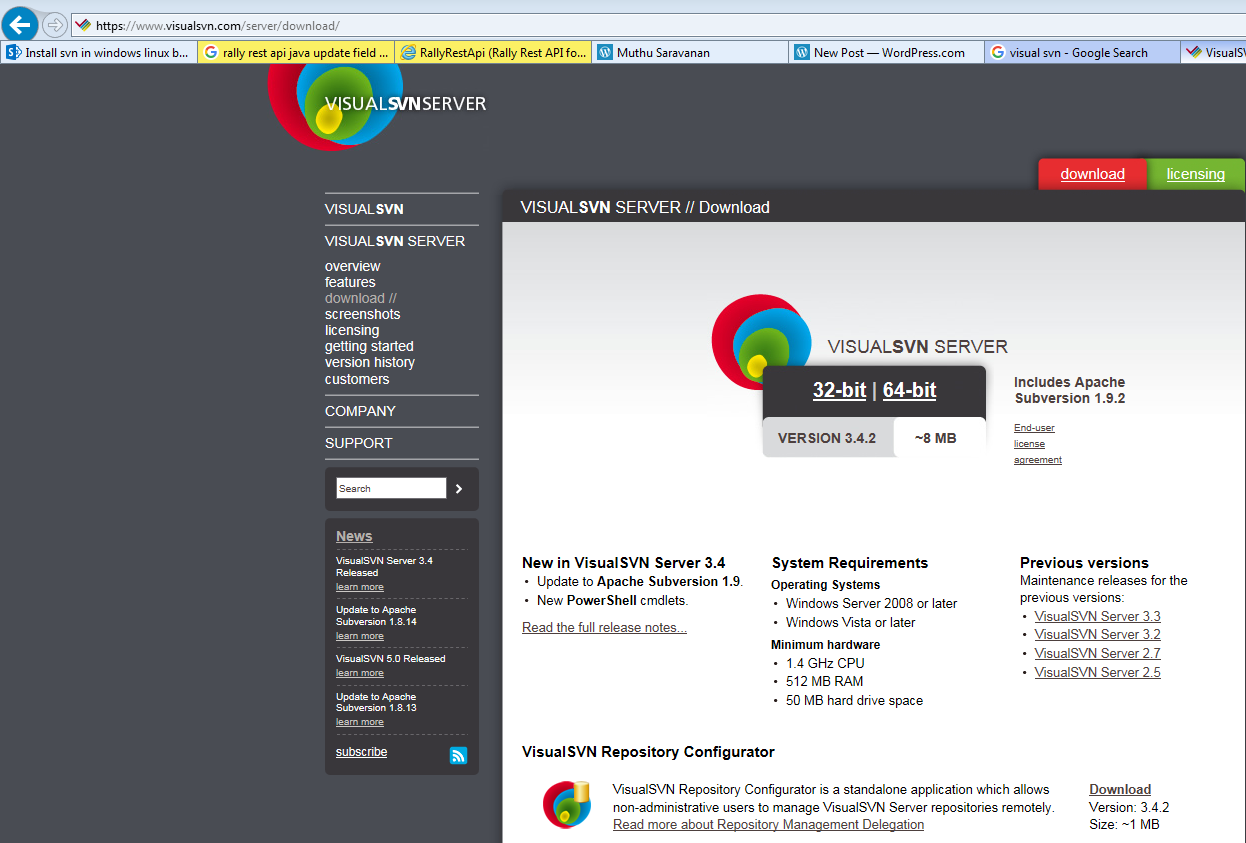Open Read the full release notes link

604,628
